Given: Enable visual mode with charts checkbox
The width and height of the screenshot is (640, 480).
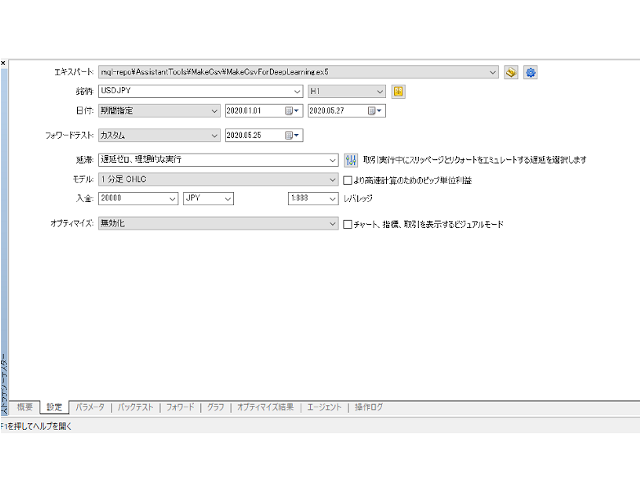Looking at the screenshot, I should click(347, 224).
